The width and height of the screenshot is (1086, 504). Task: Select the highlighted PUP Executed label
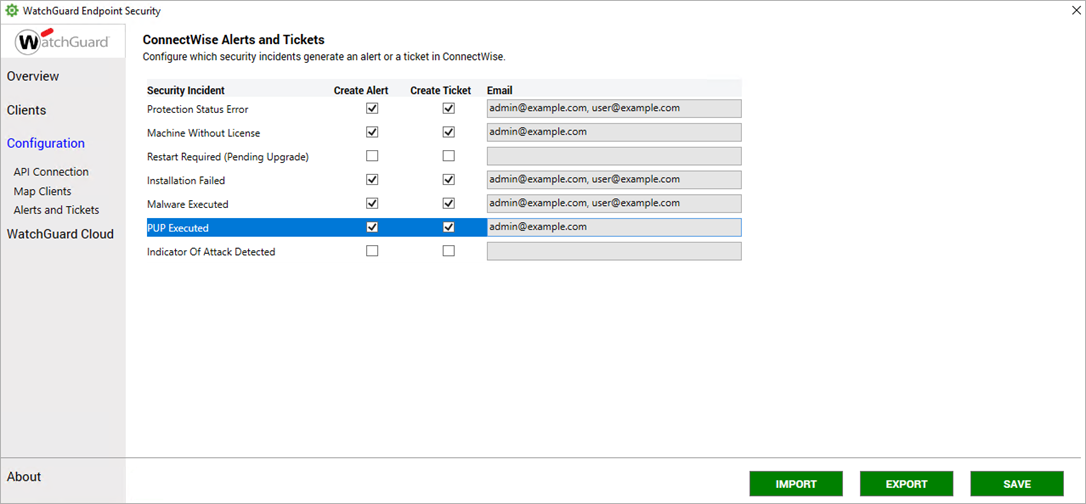[x=178, y=228]
